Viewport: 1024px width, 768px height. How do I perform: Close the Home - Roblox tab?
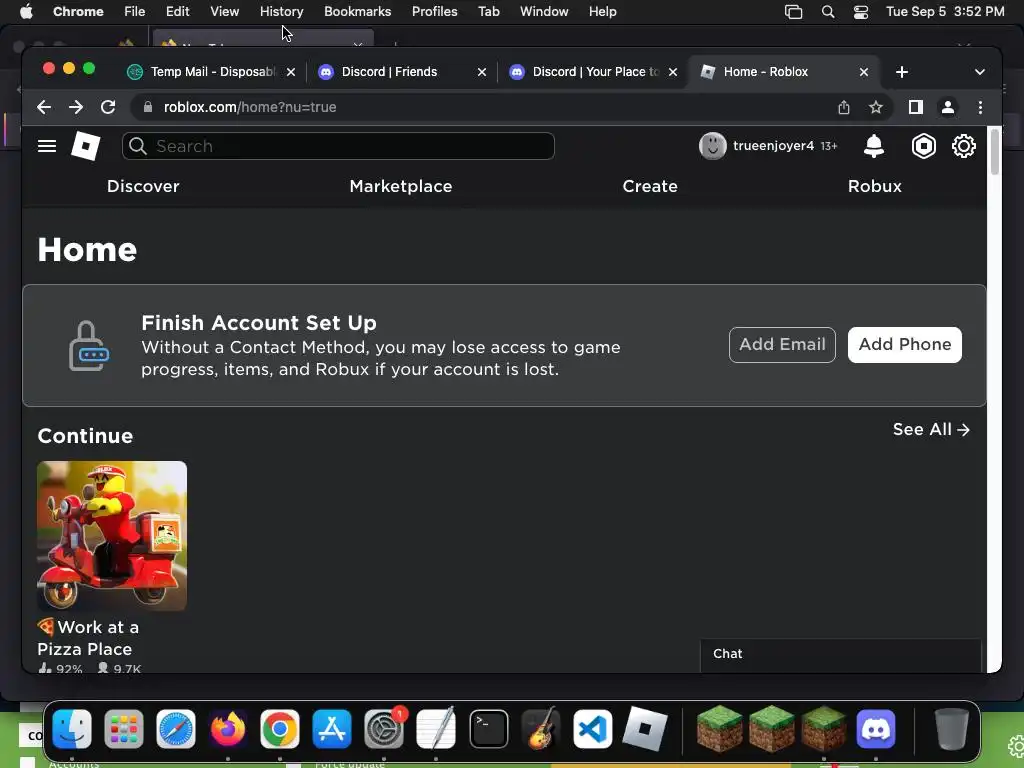click(863, 72)
